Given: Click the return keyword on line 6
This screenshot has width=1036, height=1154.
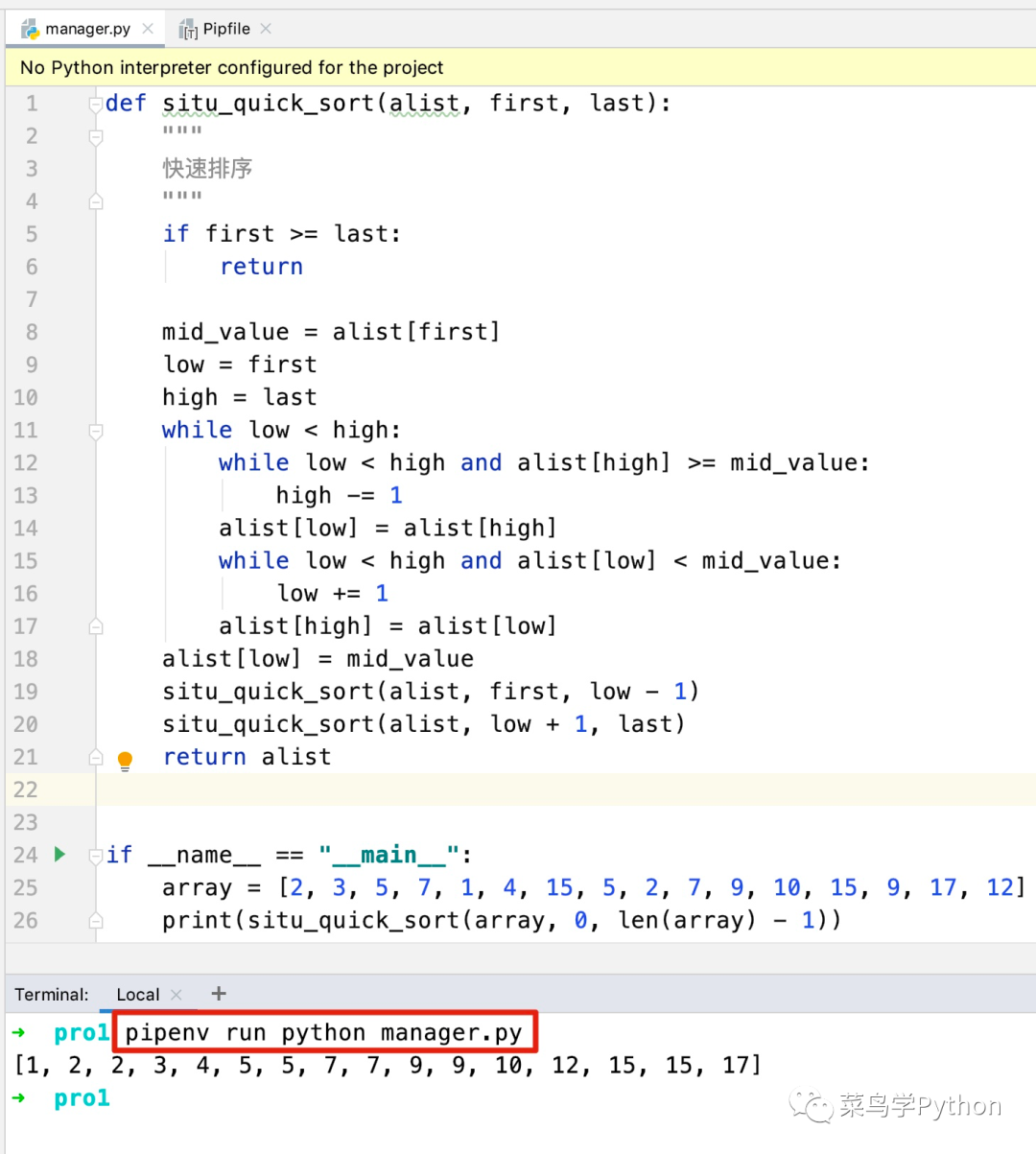Looking at the screenshot, I should [261, 267].
